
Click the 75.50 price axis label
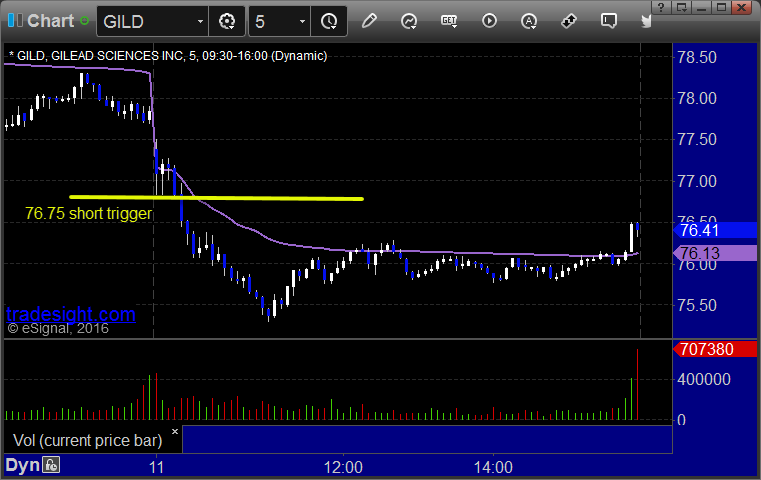coord(697,305)
